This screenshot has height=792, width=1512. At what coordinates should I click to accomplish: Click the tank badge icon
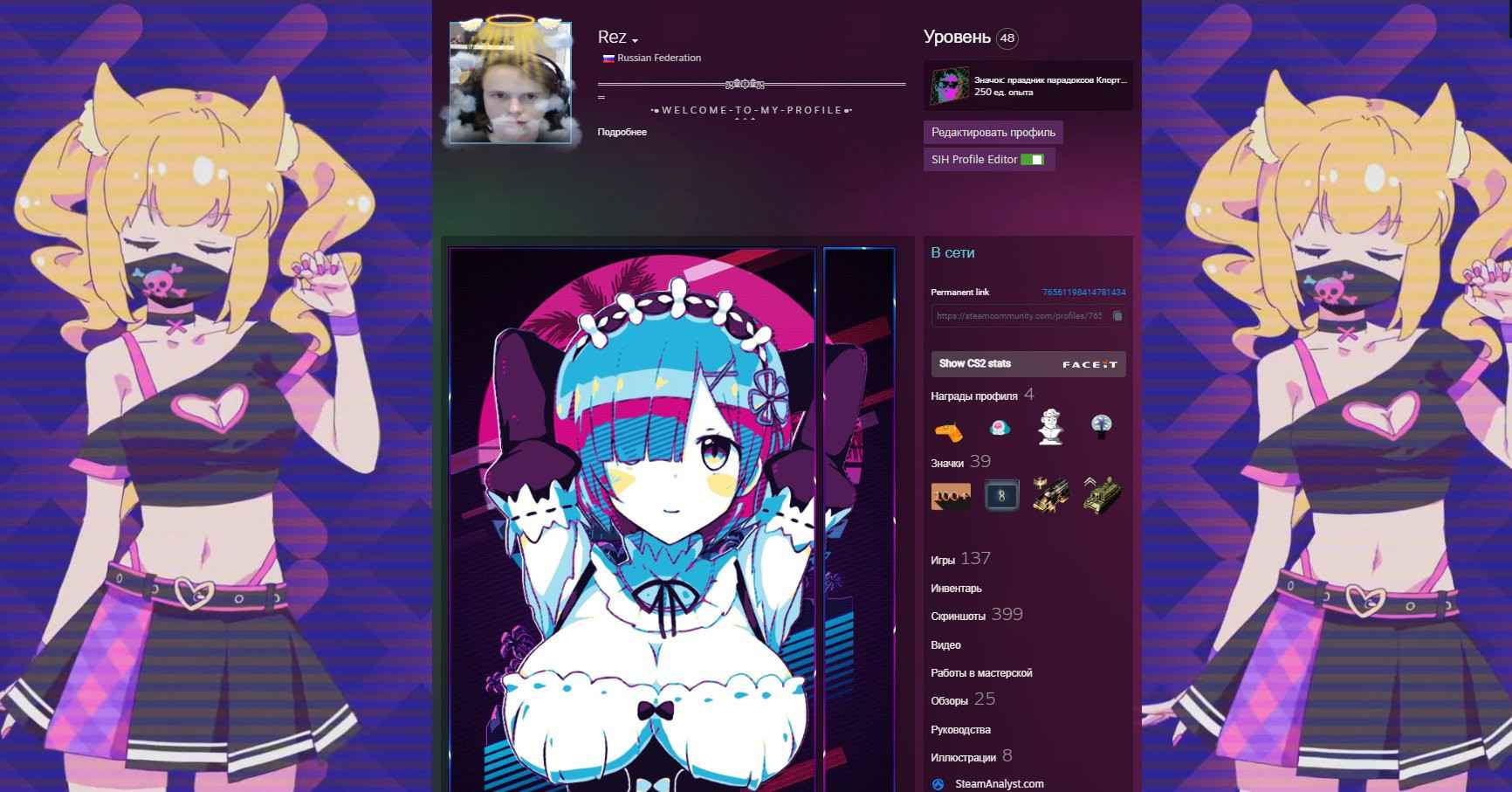point(1102,495)
